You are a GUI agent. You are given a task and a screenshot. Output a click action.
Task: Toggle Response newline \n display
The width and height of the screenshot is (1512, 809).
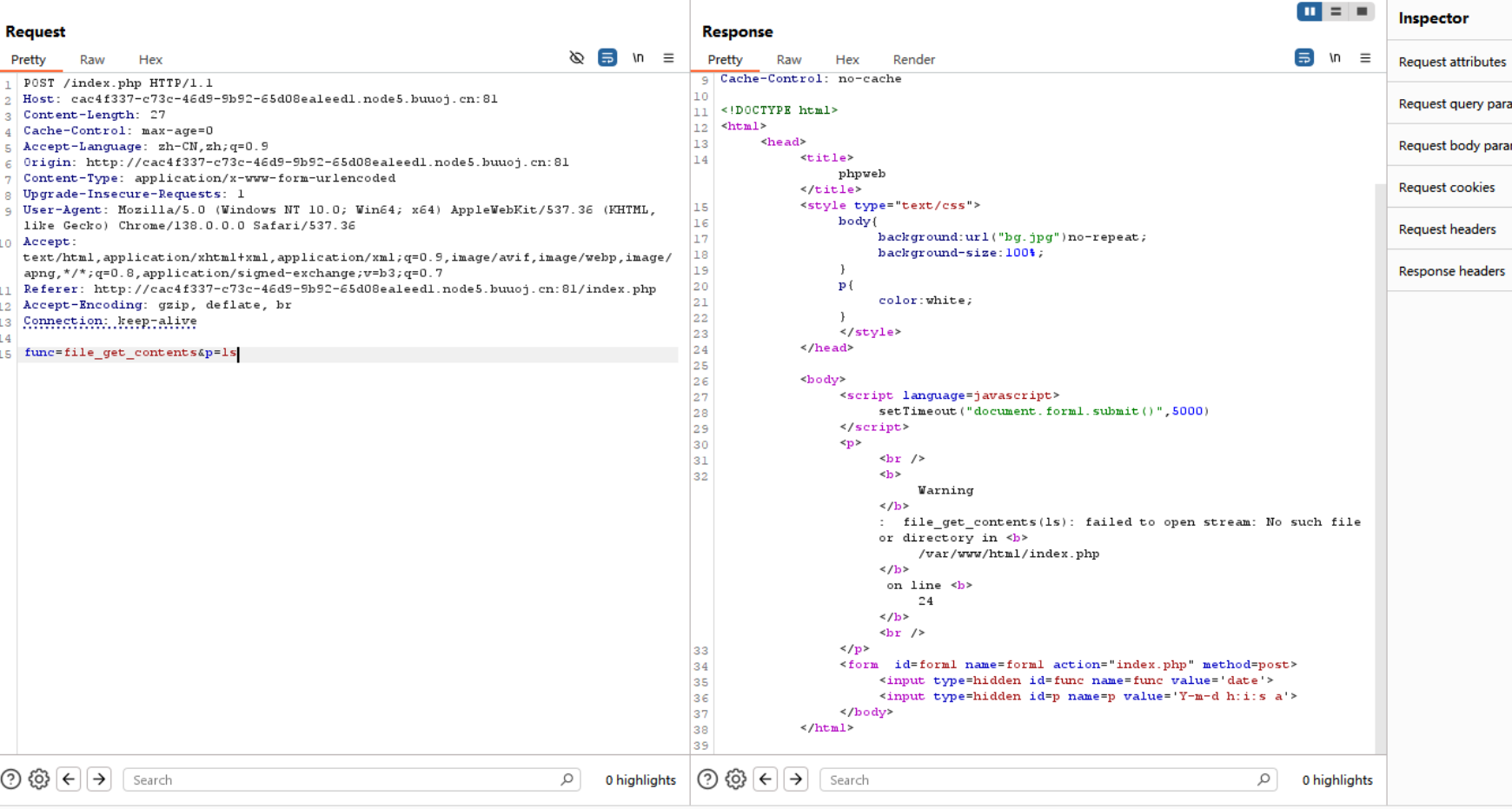1335,58
